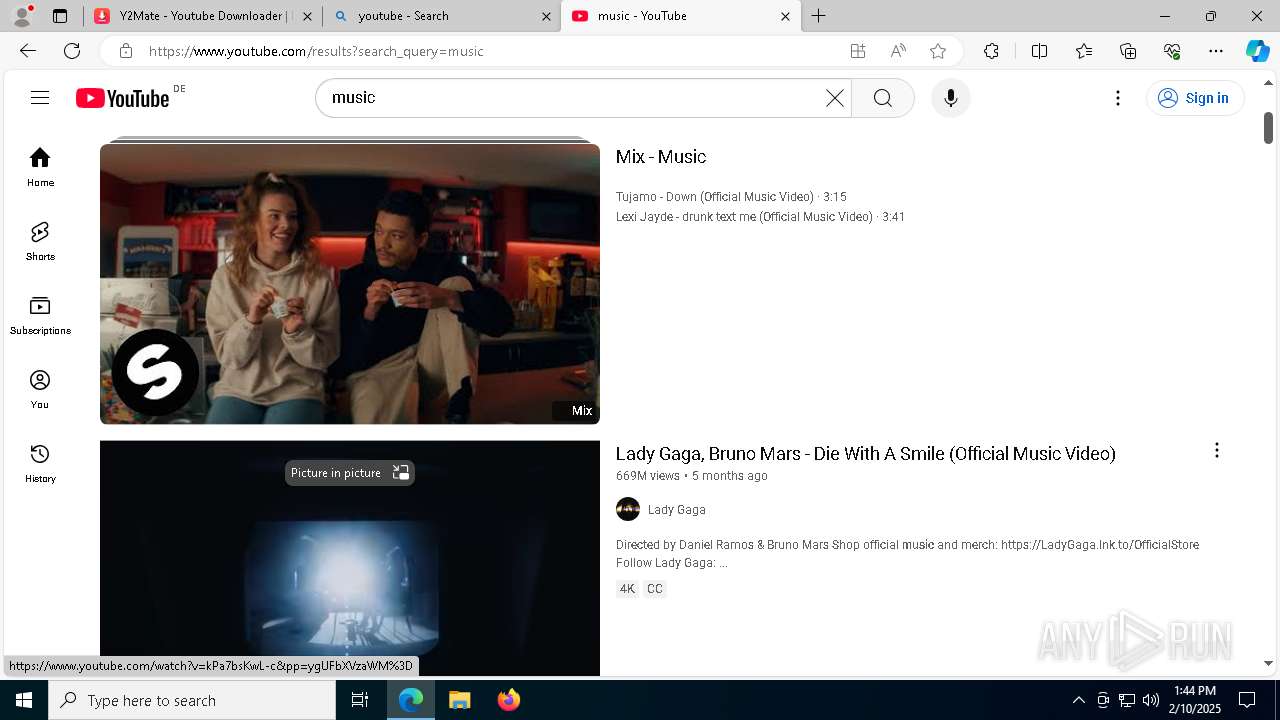Viewport: 1280px width, 720px height.
Task: Click the YouTube logo
Action: coord(123,98)
